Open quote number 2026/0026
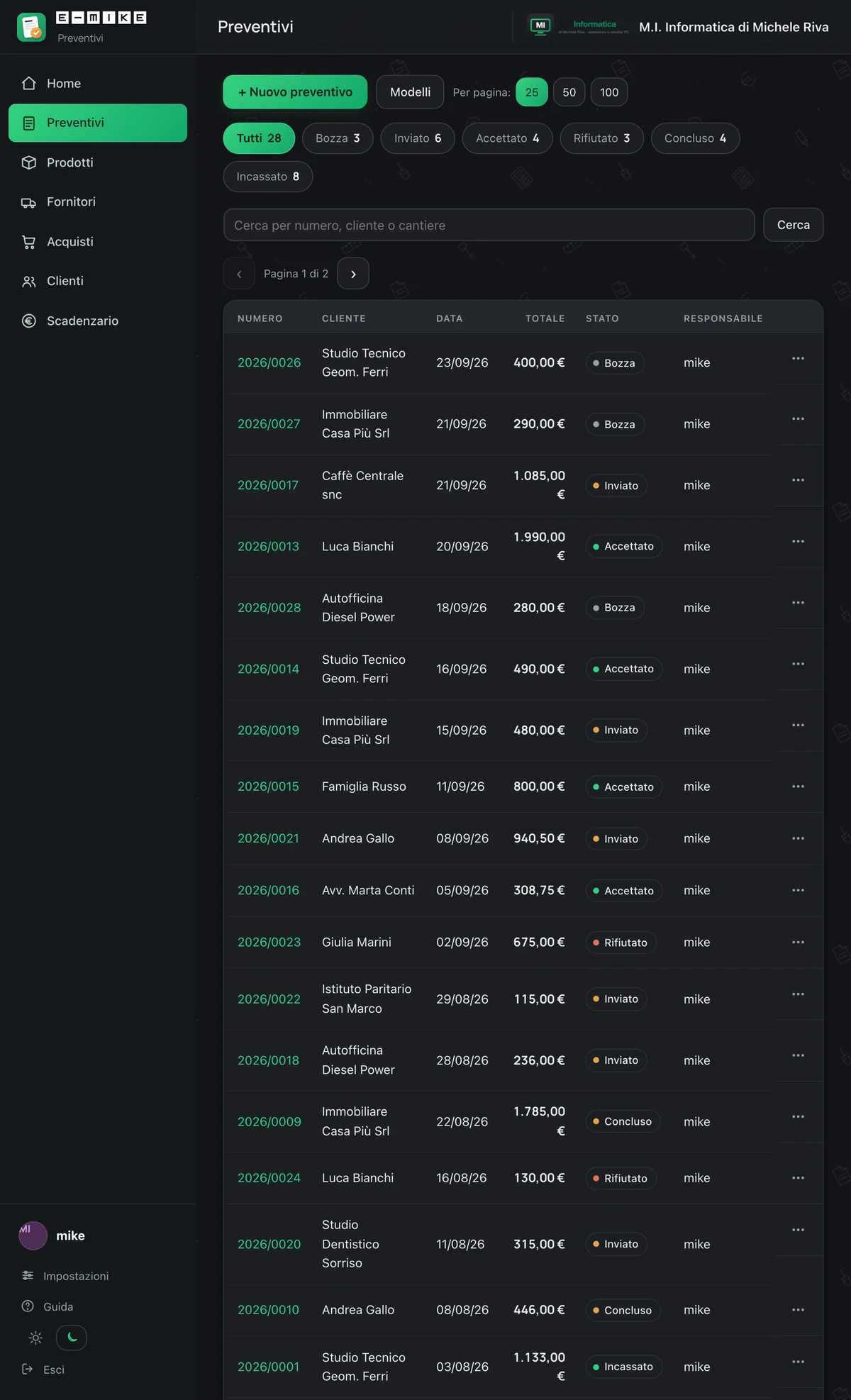 point(269,362)
